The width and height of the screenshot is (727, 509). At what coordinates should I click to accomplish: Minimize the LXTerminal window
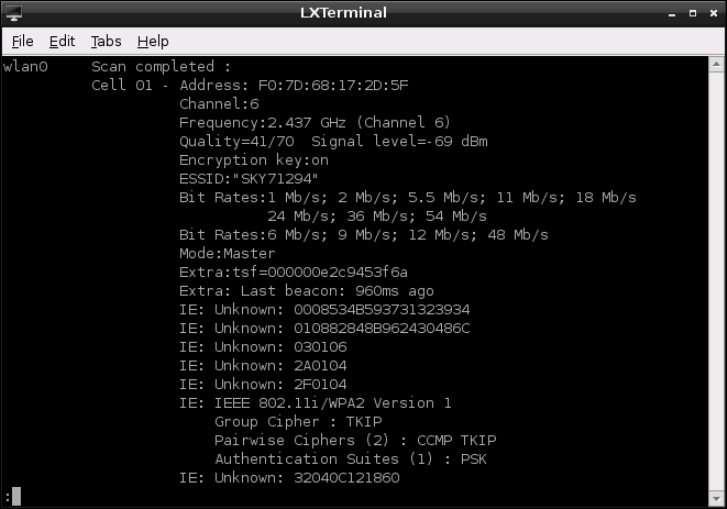[x=674, y=14]
